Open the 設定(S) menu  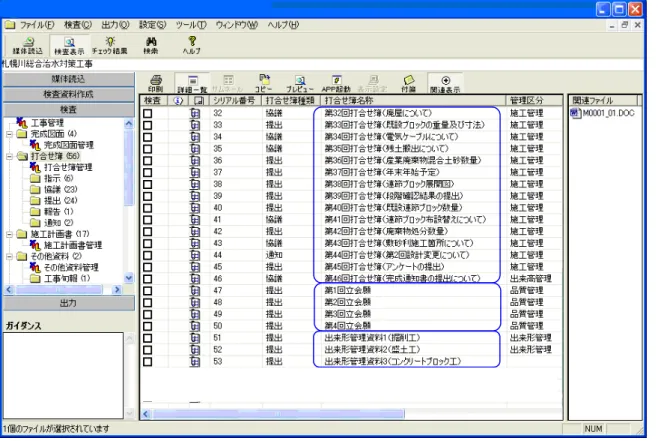(x=153, y=25)
